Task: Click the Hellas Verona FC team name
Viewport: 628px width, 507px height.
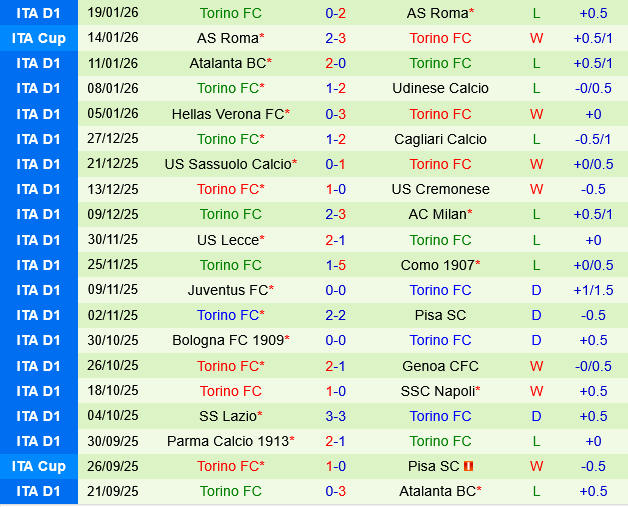Action: coord(227,114)
